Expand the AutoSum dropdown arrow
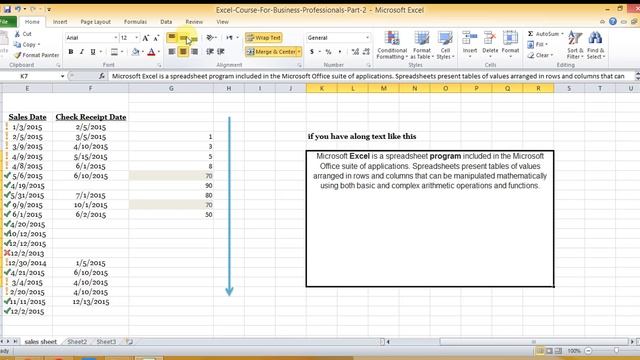This screenshot has height=360, width=640. click(562, 34)
